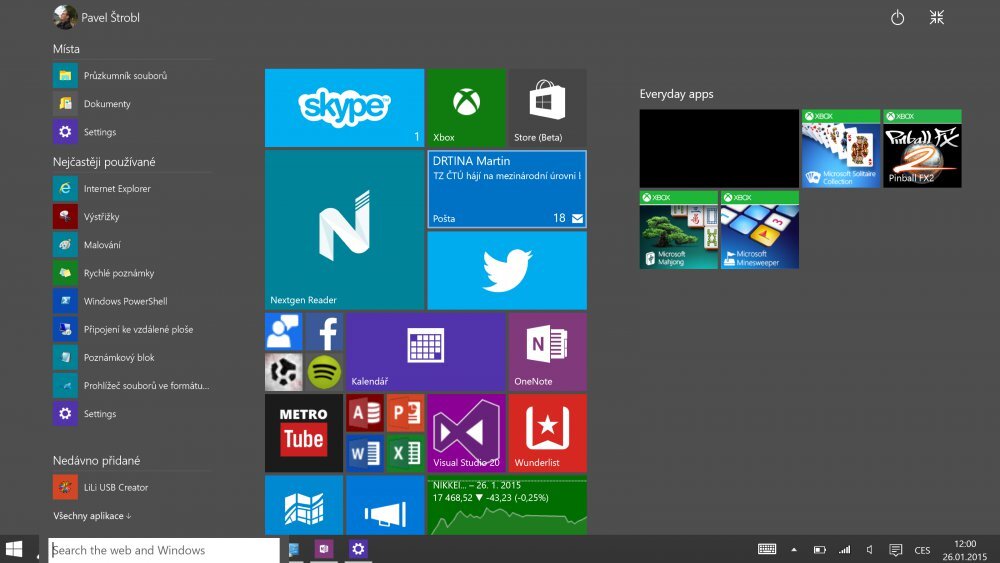The height and width of the screenshot is (563, 1000).
Task: Open the Twitter tile
Action: click(507, 270)
